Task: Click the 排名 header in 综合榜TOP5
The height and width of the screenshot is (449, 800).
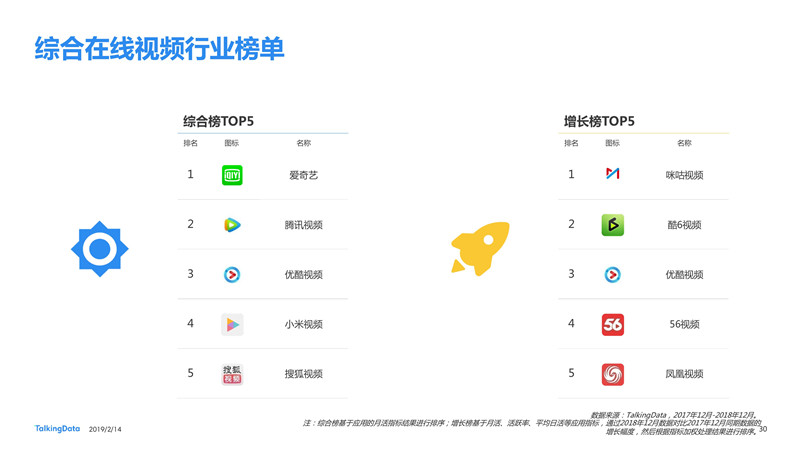Action: point(191,143)
